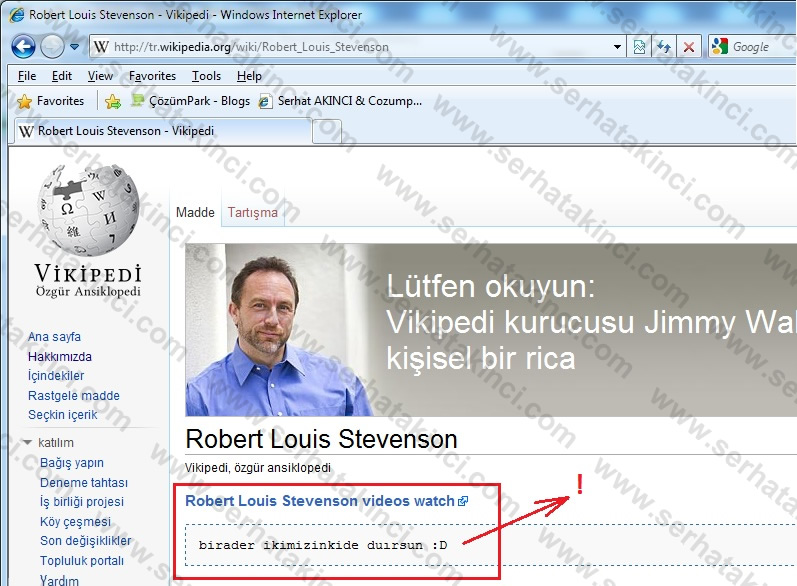Switch to the Tartışma tab
This screenshot has width=797, height=586.
[253, 212]
